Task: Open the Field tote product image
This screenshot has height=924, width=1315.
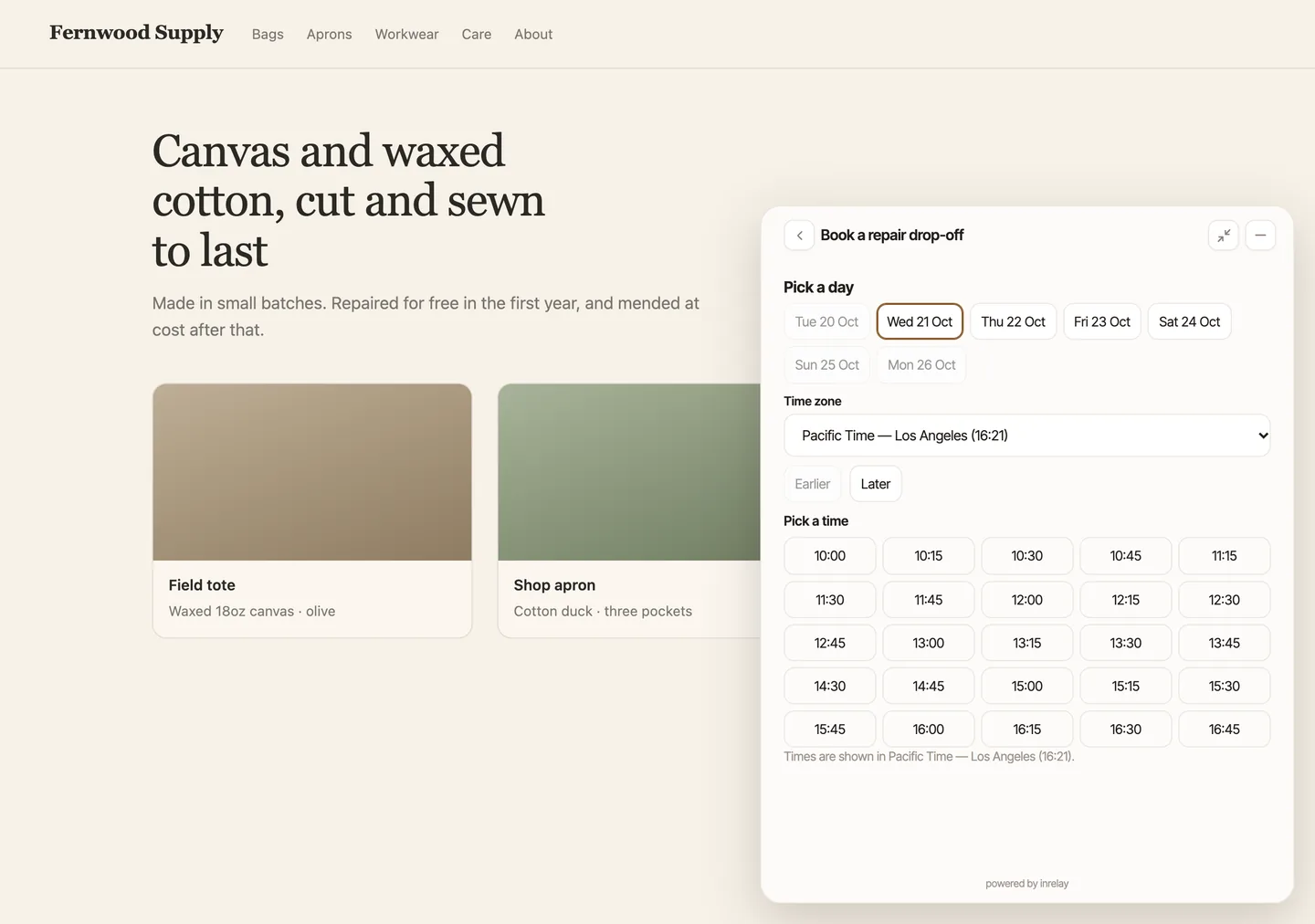Action: (x=312, y=472)
